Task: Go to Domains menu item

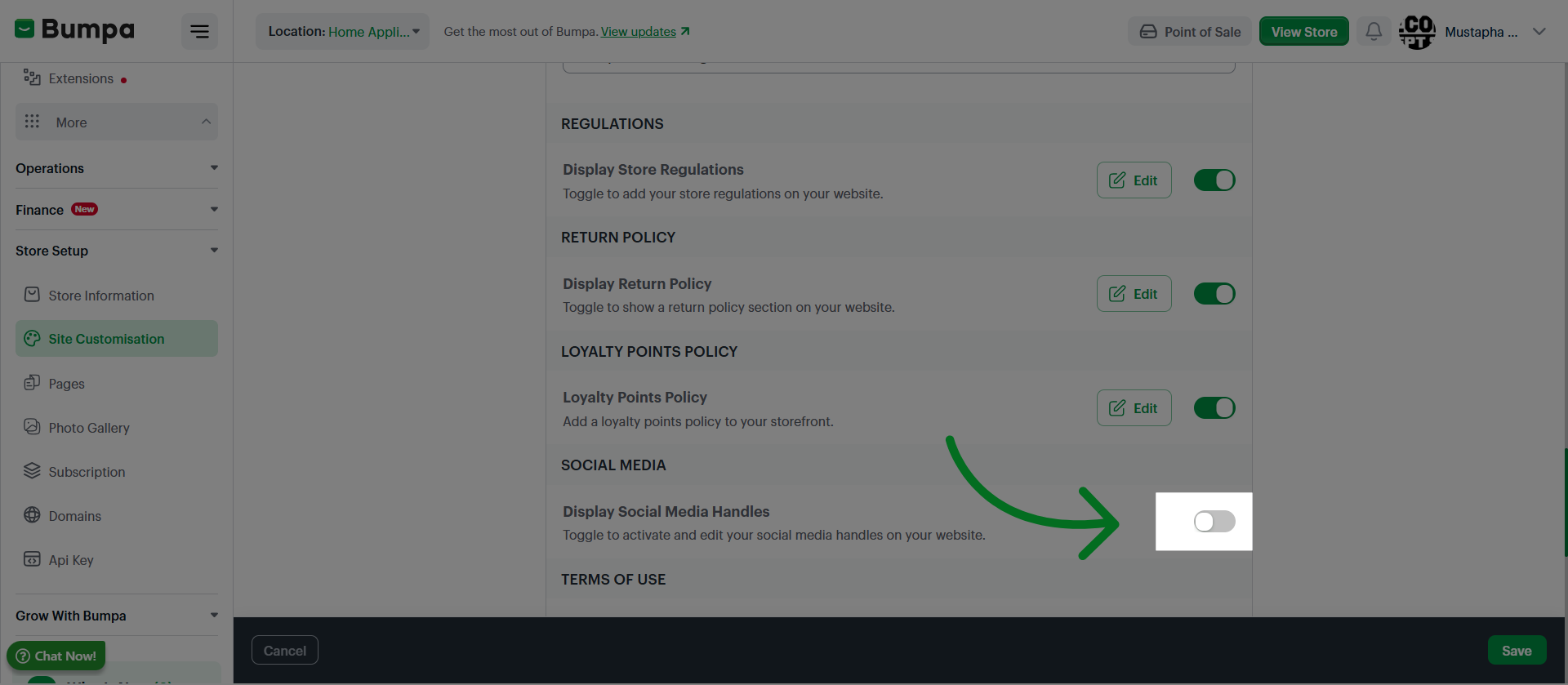Action: click(x=117, y=516)
